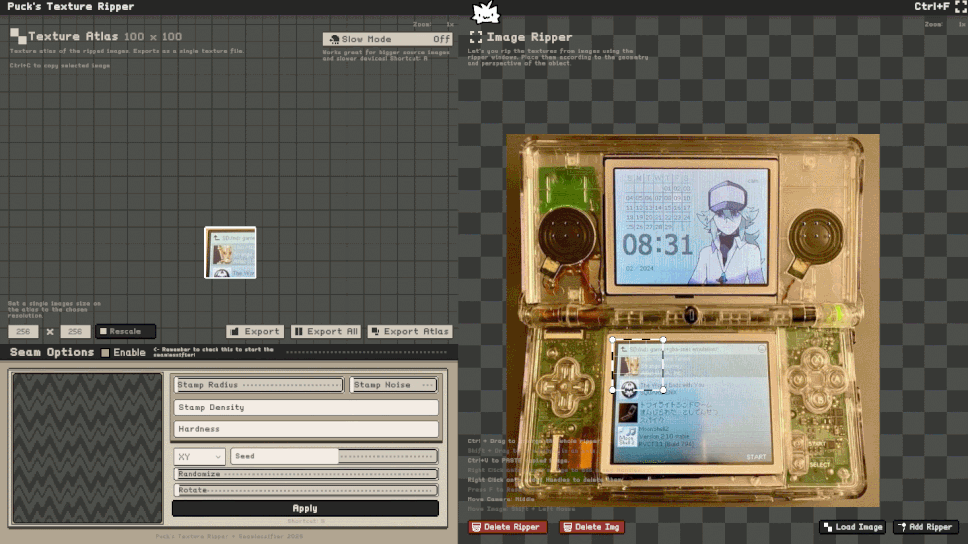
Task: Toggle Slow Mode off switch
Action: (387, 39)
